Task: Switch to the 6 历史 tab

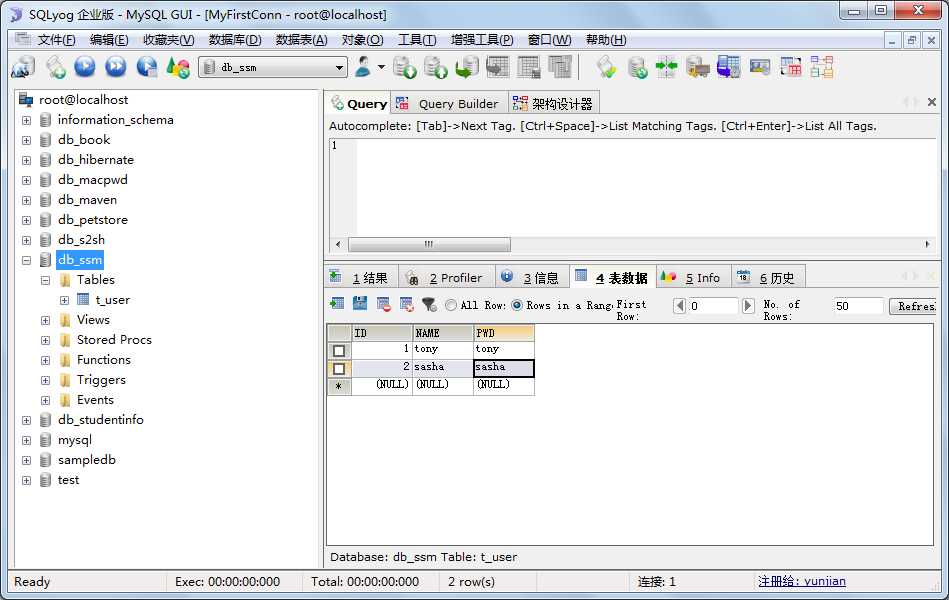Action: point(768,278)
